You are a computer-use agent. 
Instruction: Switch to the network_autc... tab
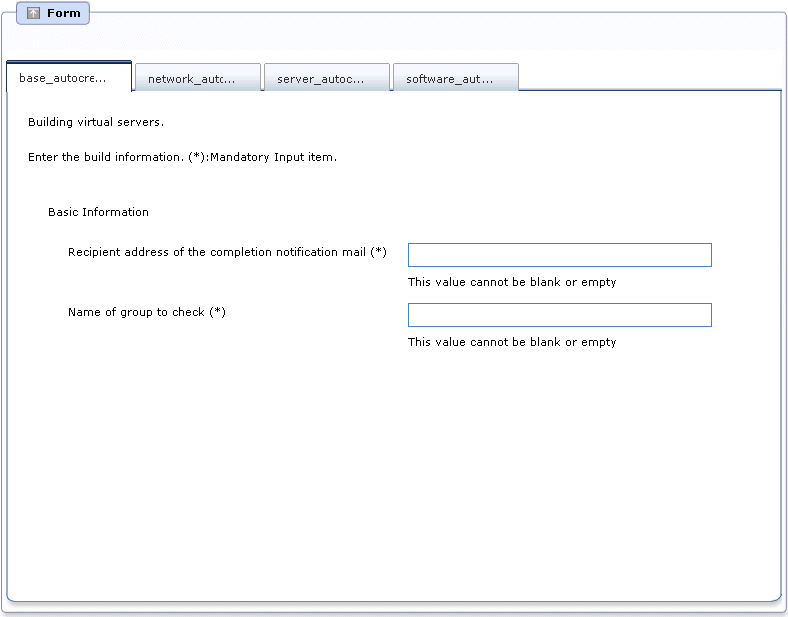coord(198,77)
